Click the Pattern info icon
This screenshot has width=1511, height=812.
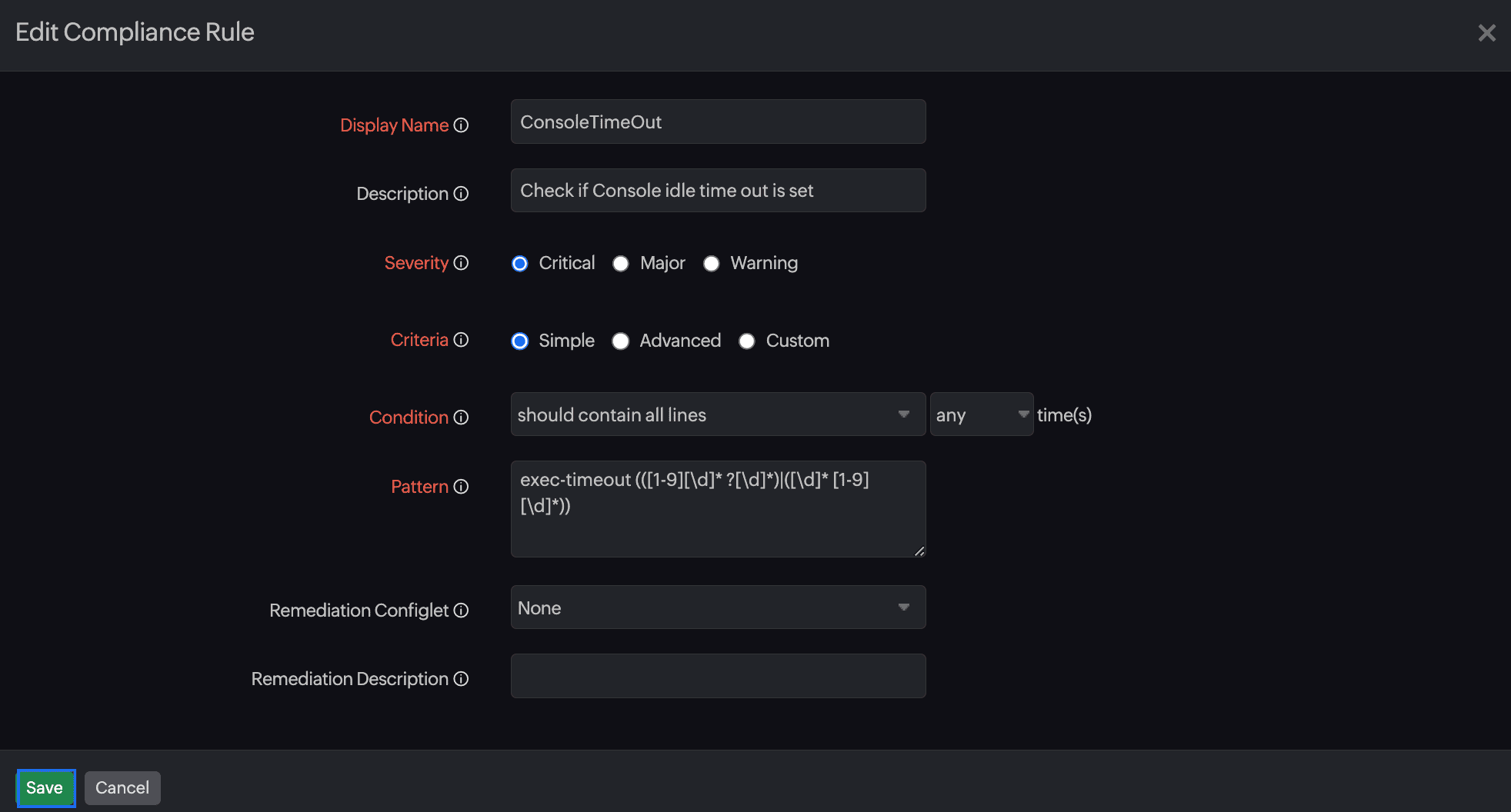(461, 487)
